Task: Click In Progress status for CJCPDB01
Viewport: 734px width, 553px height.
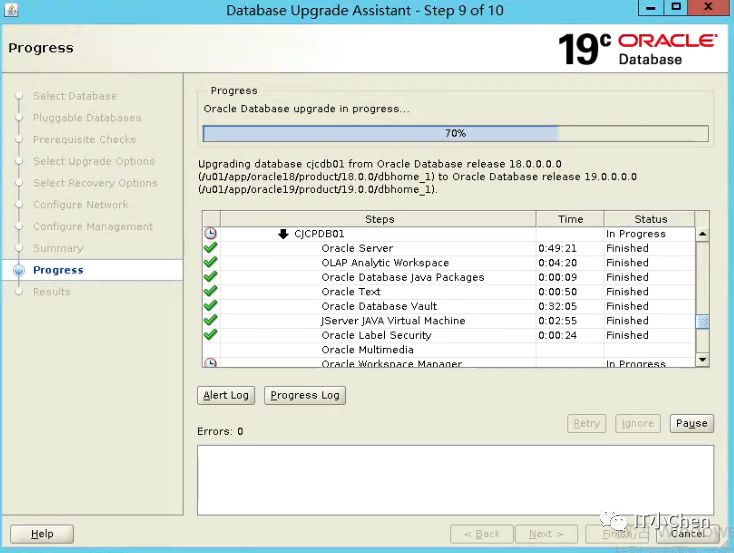Action: (636, 234)
